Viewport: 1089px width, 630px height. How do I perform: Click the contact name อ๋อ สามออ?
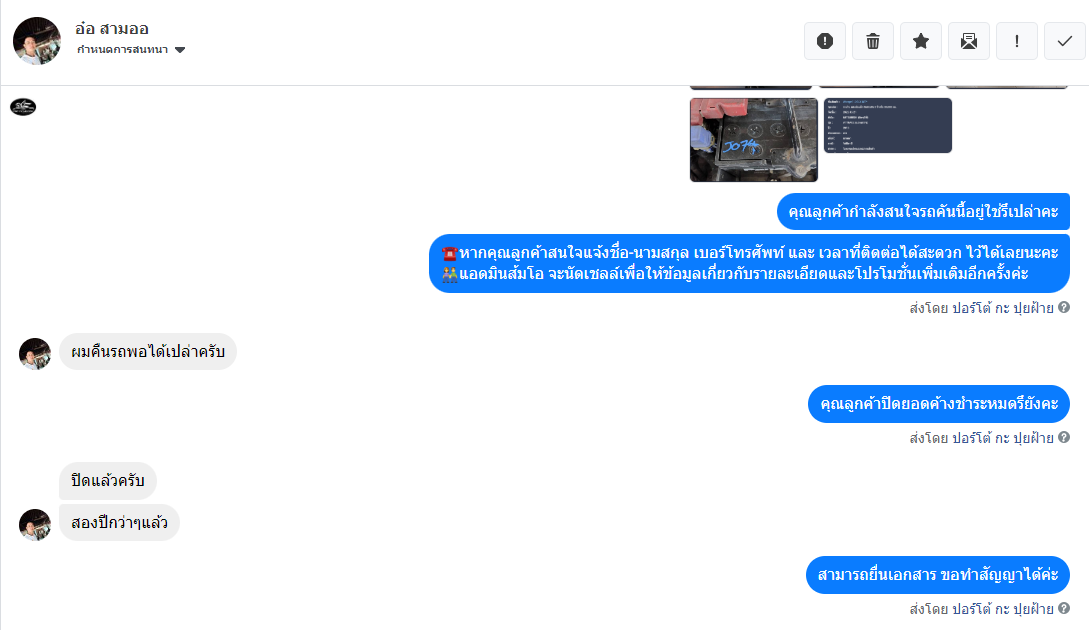tap(112, 28)
